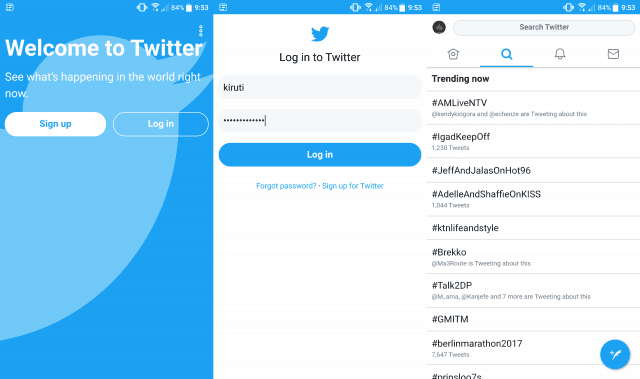This screenshot has width=640, height=379.
Task: Click the username field containing kiruti
Action: click(320, 87)
